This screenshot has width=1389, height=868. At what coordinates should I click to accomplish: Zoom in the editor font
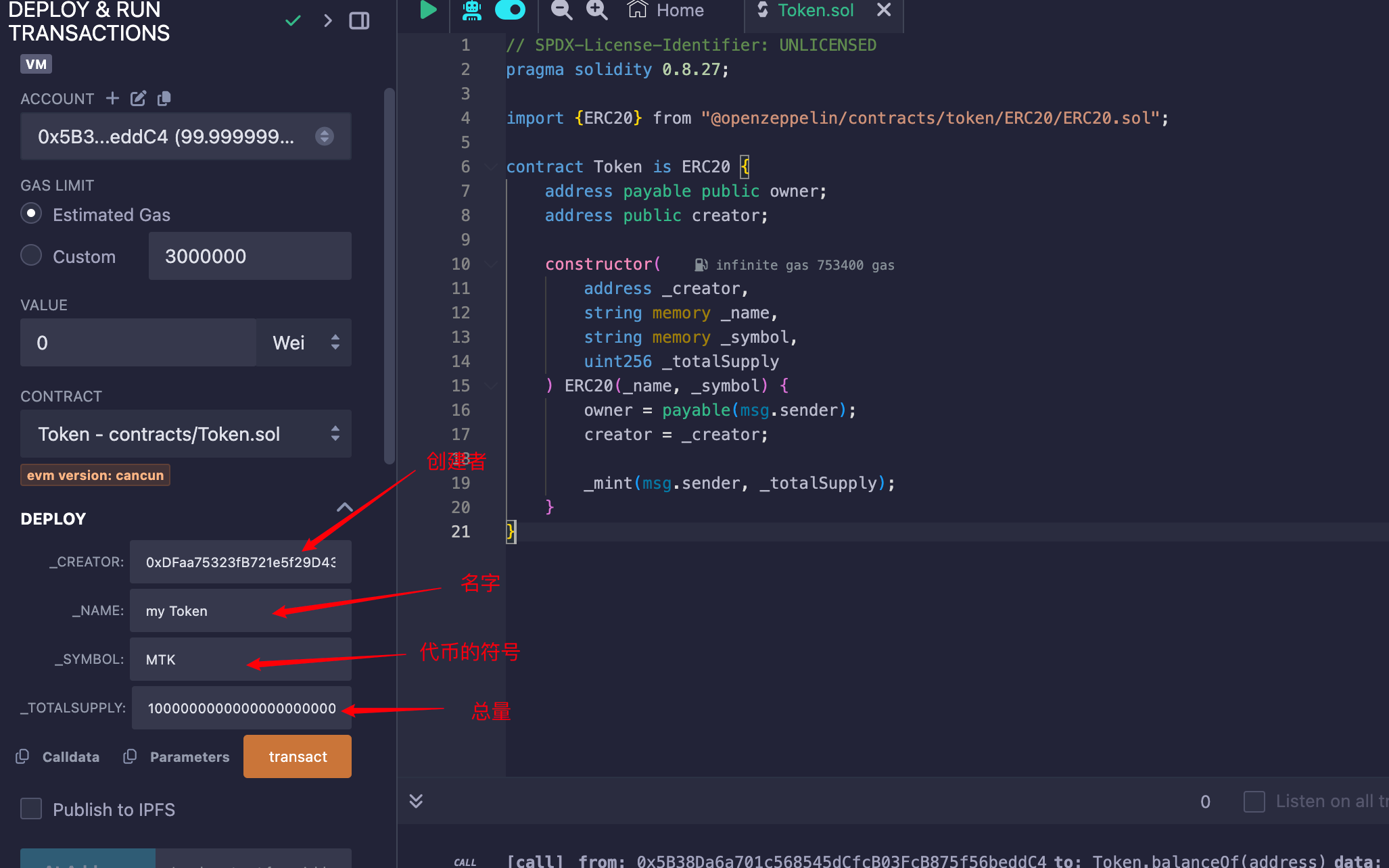[597, 10]
